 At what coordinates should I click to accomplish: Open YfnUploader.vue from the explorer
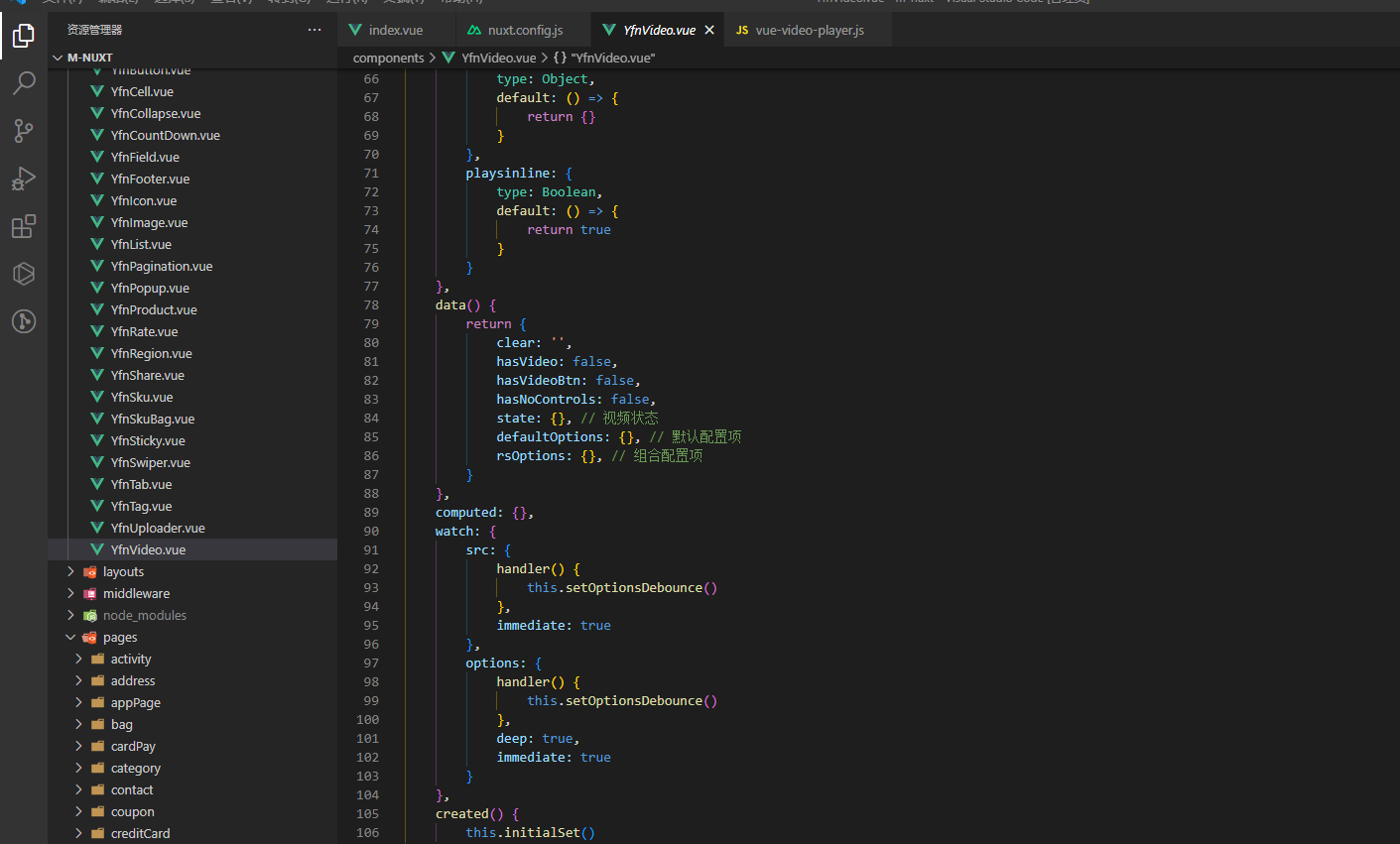(157, 528)
